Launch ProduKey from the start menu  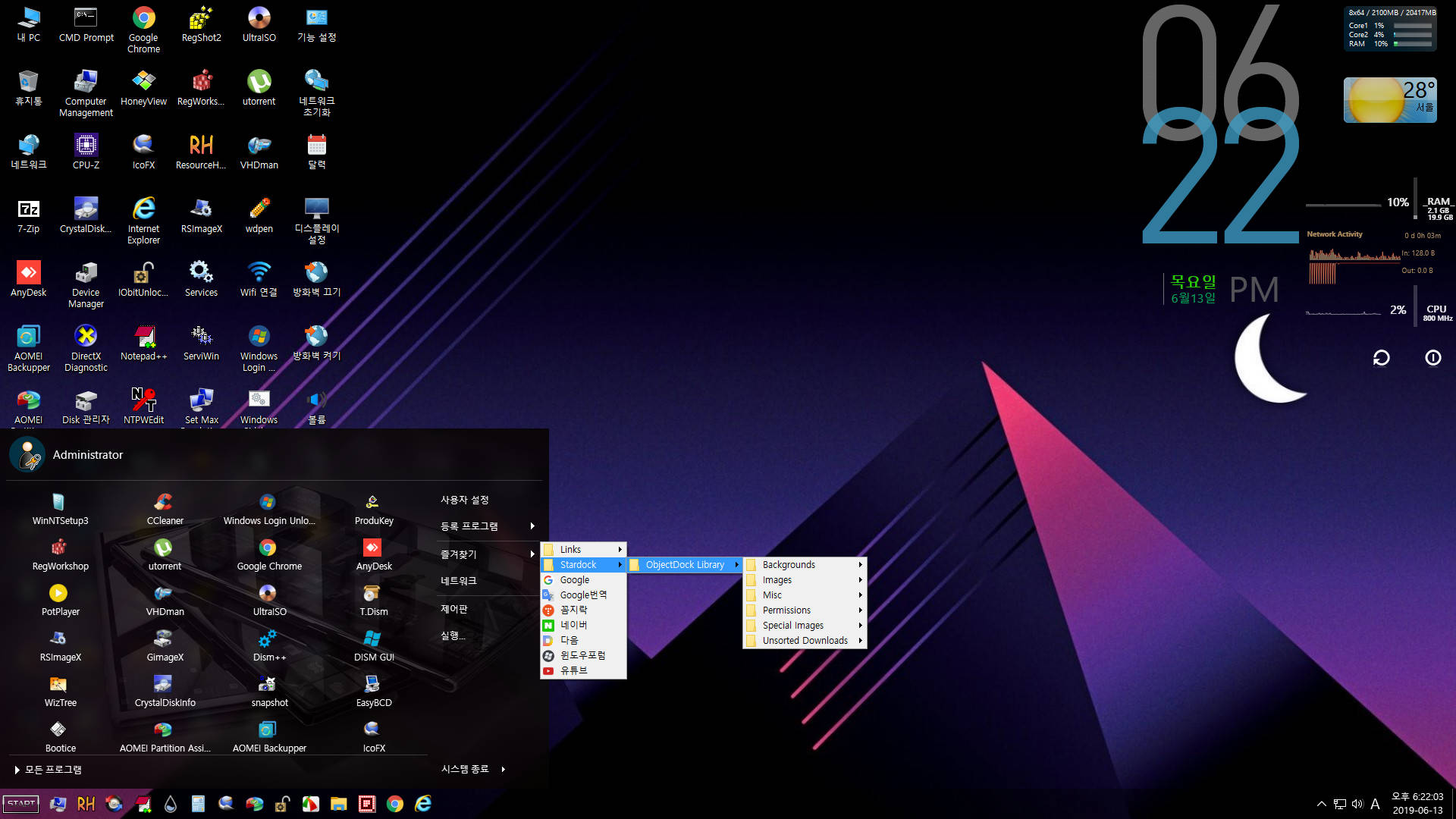tap(374, 509)
